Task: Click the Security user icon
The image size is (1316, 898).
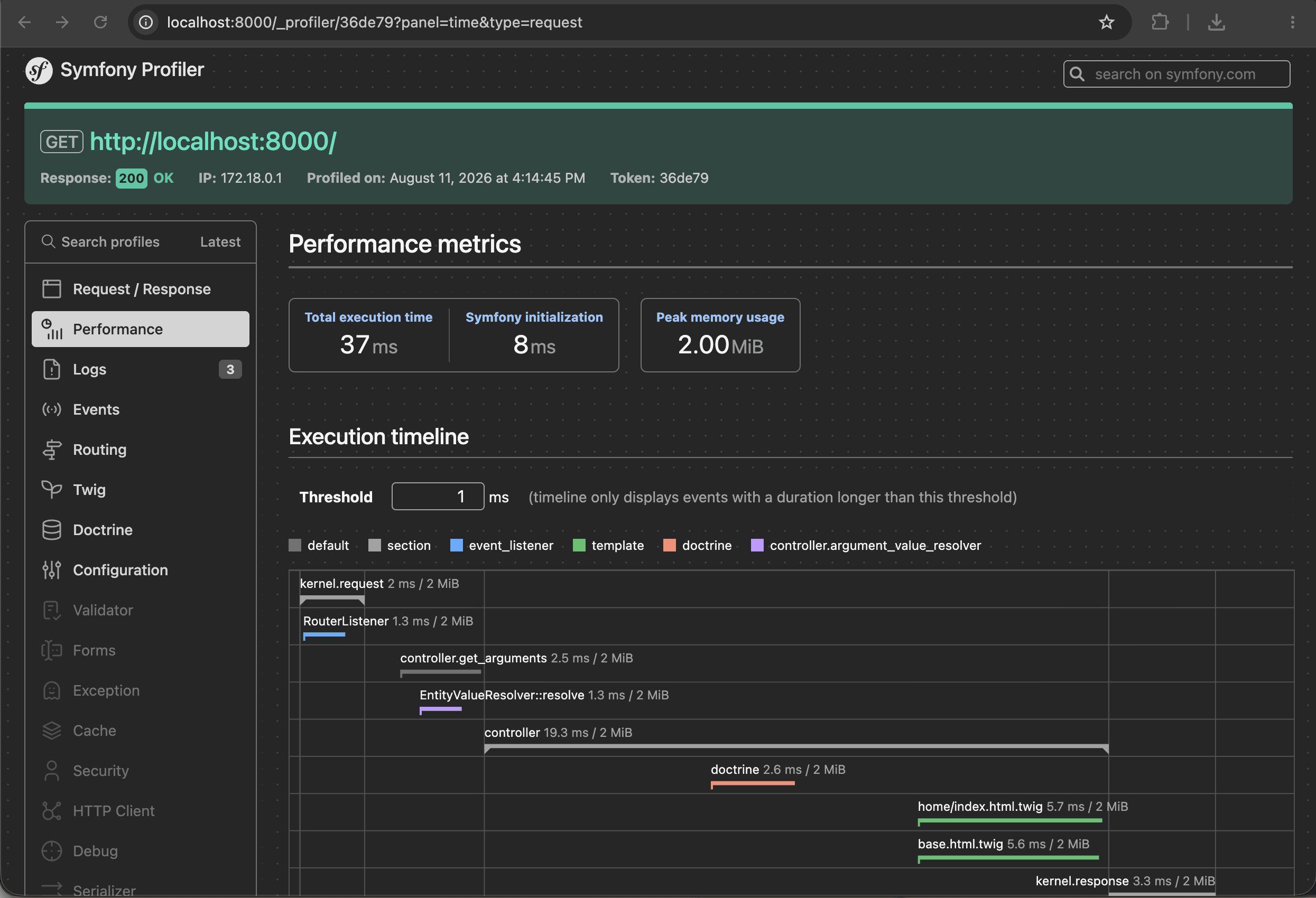Action: pos(52,771)
